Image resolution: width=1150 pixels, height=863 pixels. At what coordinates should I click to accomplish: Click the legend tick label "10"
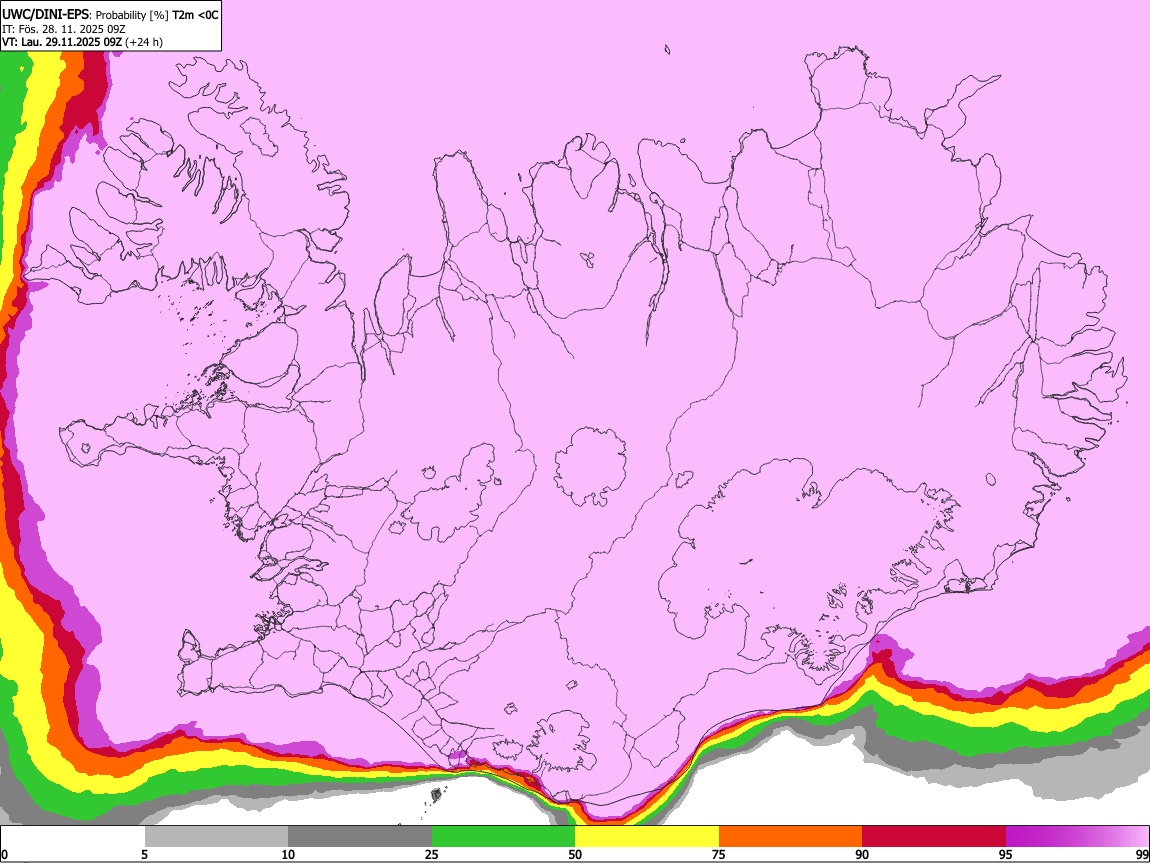click(x=288, y=854)
